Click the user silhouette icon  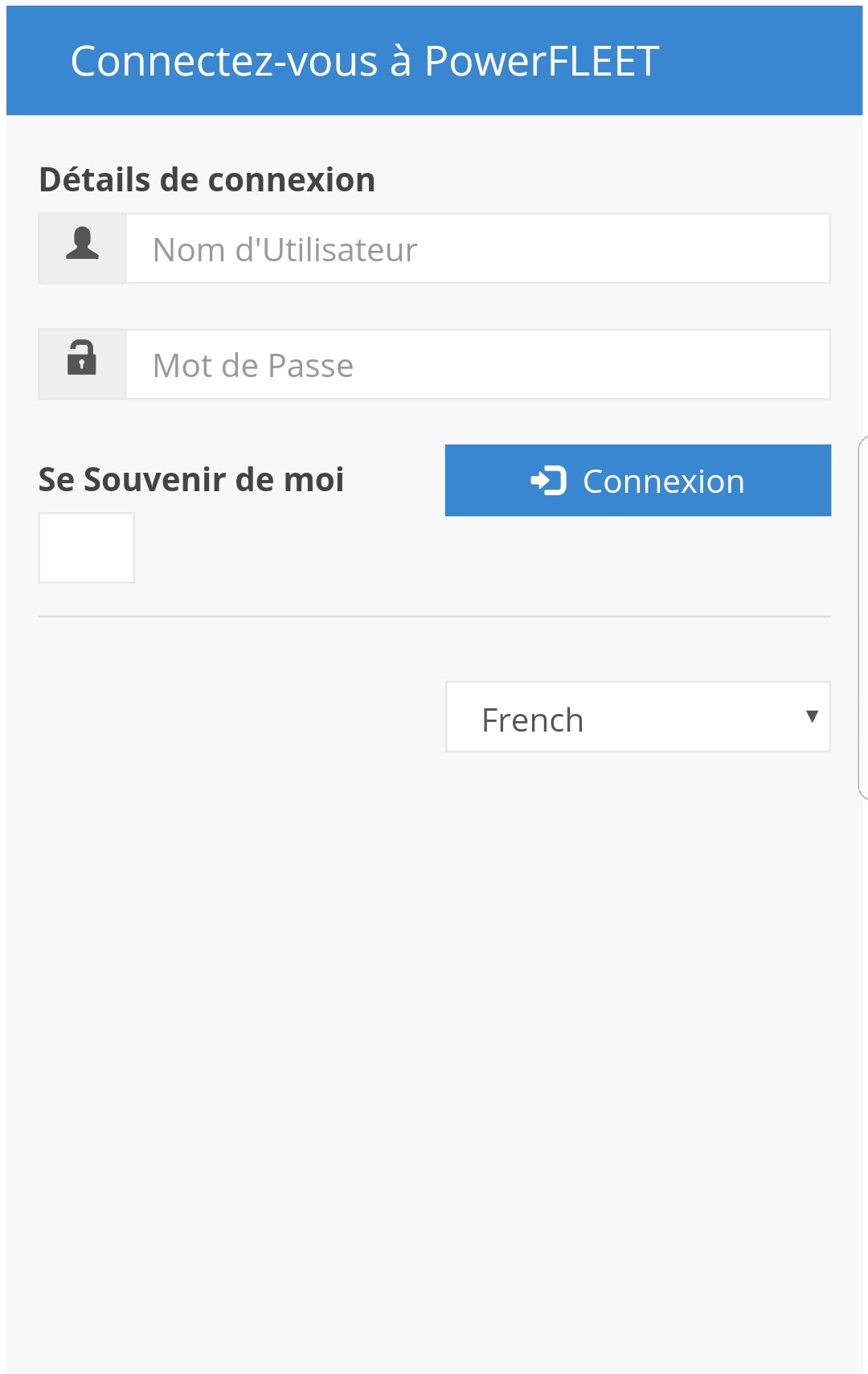82,243
